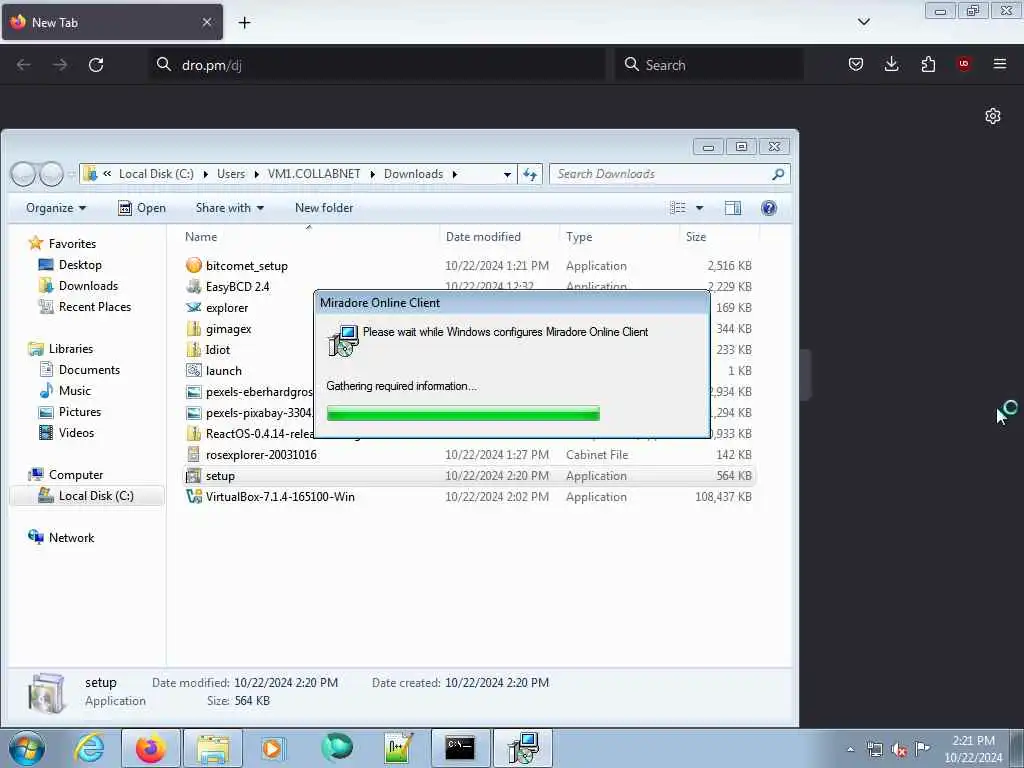Select the bitcomet_setup file

click(x=247, y=266)
